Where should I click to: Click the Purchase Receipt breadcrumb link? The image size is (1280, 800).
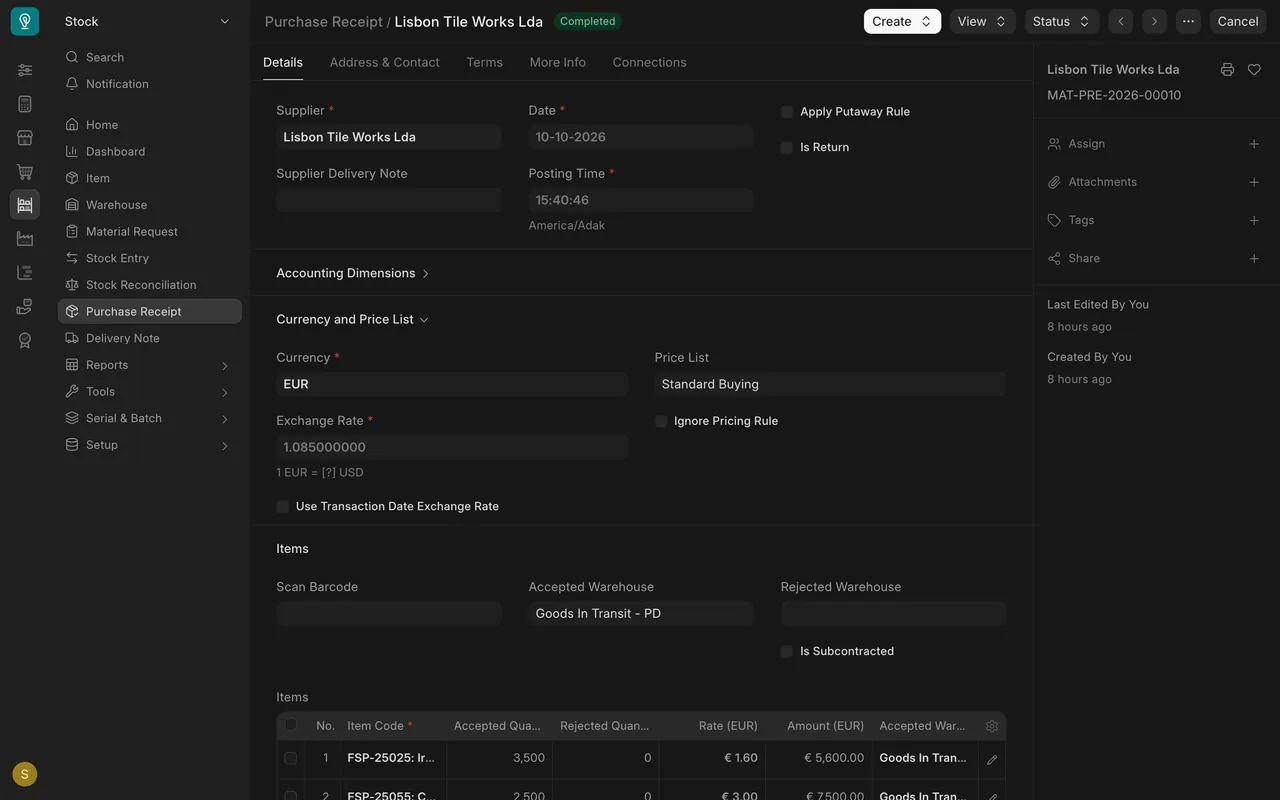[x=324, y=21]
